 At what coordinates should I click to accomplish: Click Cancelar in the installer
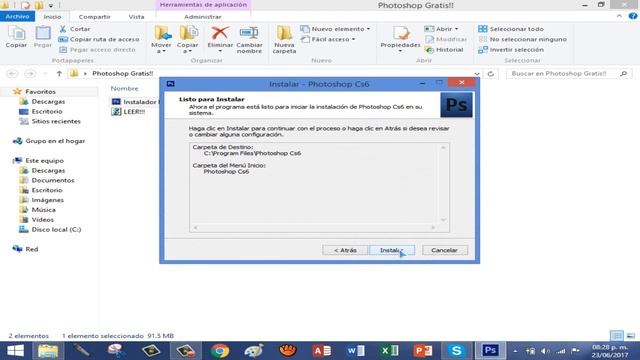click(x=444, y=250)
